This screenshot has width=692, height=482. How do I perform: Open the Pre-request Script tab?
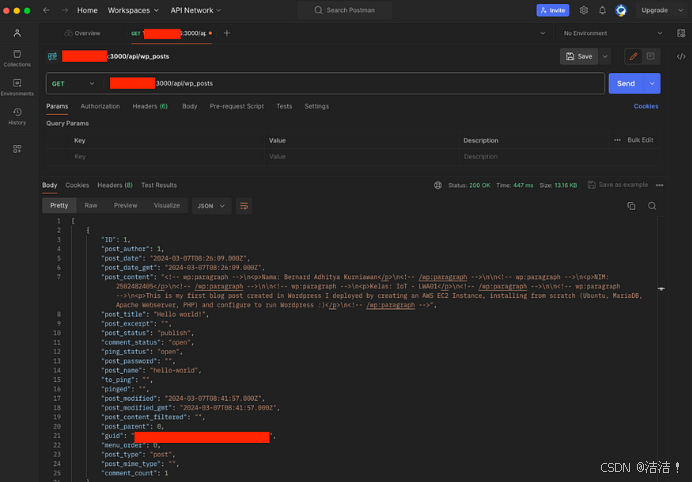237,106
